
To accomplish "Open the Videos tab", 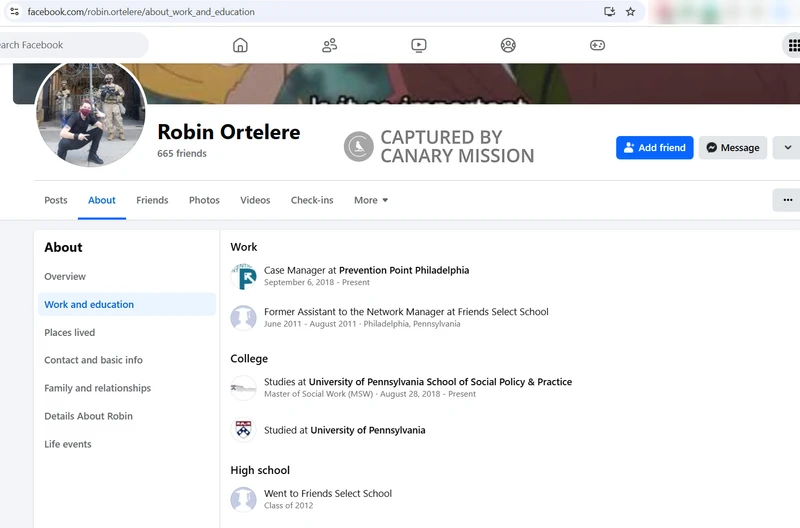I will click(x=255, y=200).
